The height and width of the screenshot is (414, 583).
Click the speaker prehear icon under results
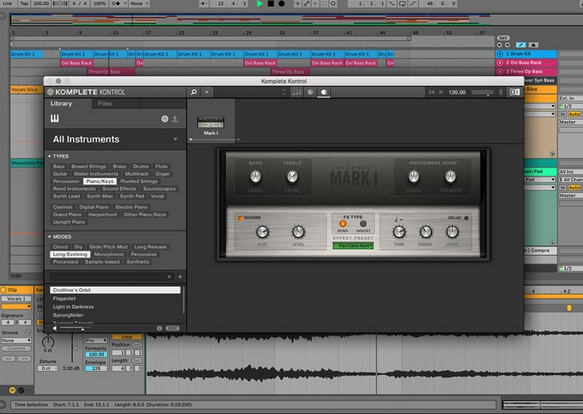[x=55, y=328]
